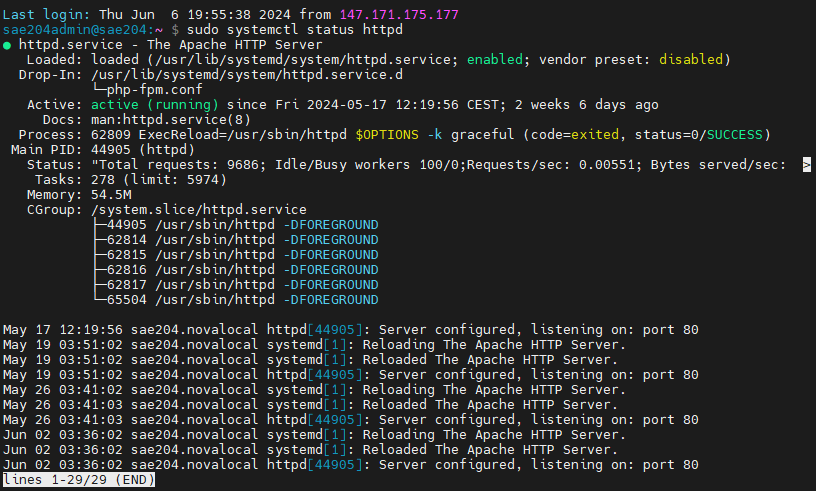Click 'Total requests: 9686' in Status line
This screenshot has height=491, width=816.
[x=181, y=165]
